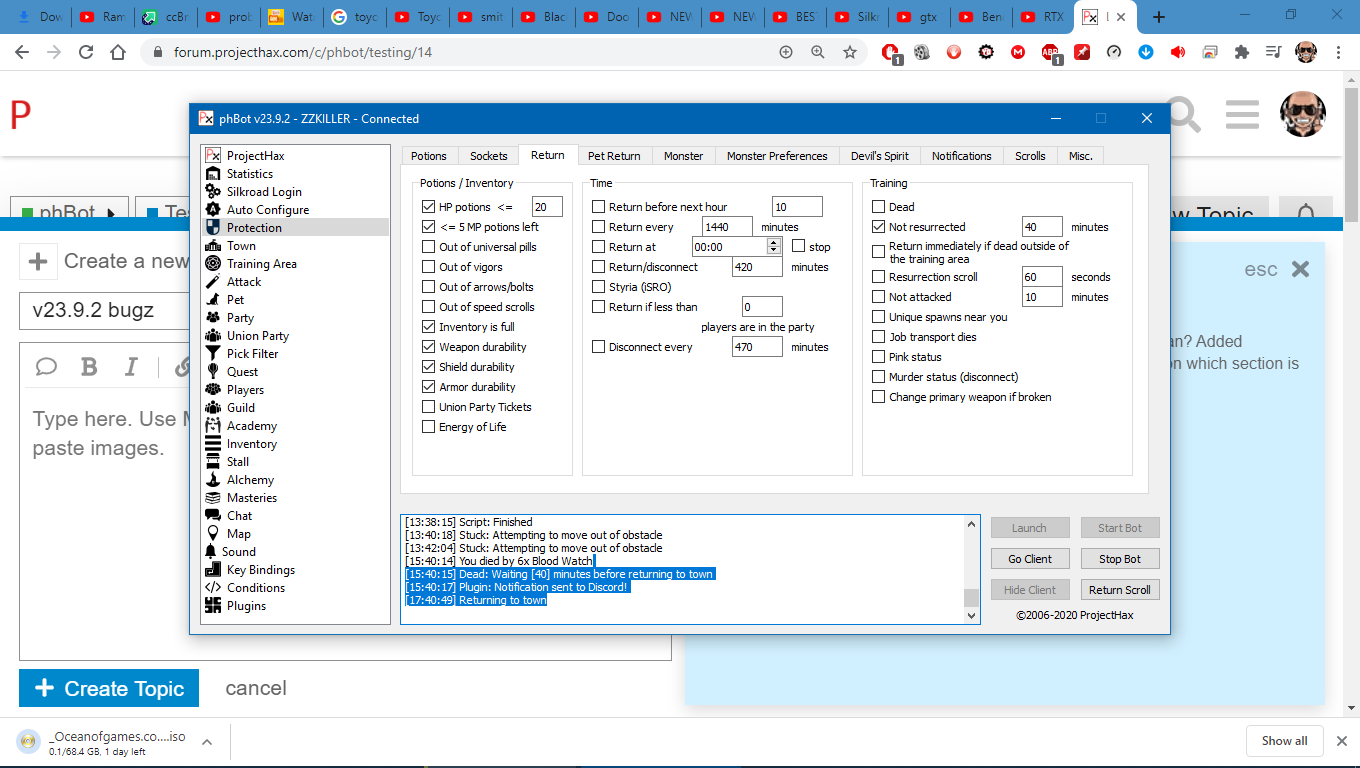Screen dimensions: 1360x768
Task: Uncheck the Not resurrected option
Action: point(879,227)
